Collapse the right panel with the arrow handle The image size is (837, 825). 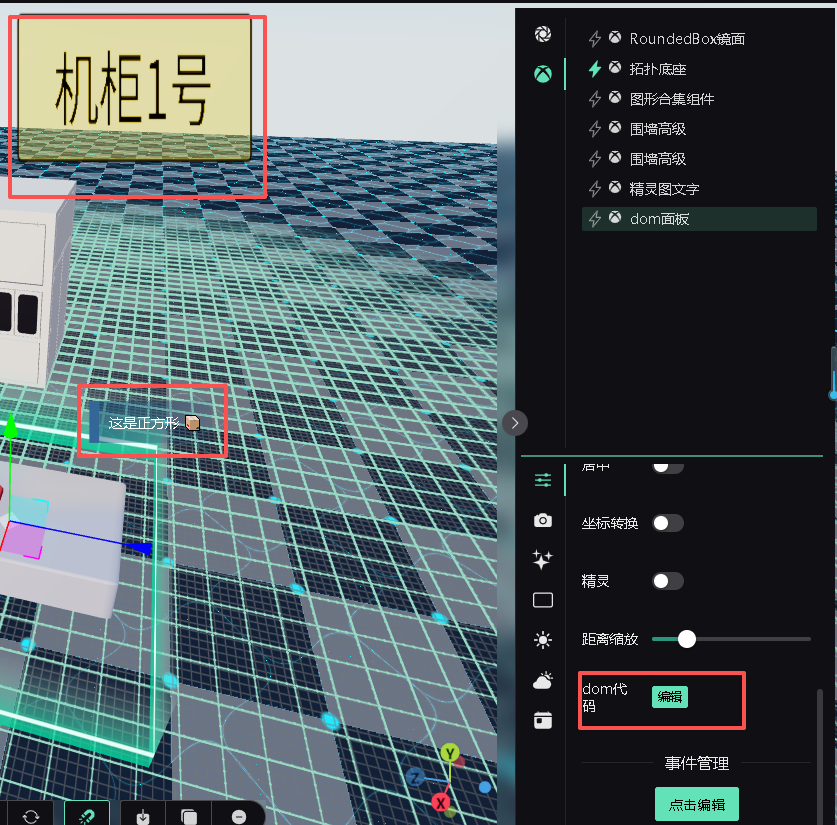[514, 422]
